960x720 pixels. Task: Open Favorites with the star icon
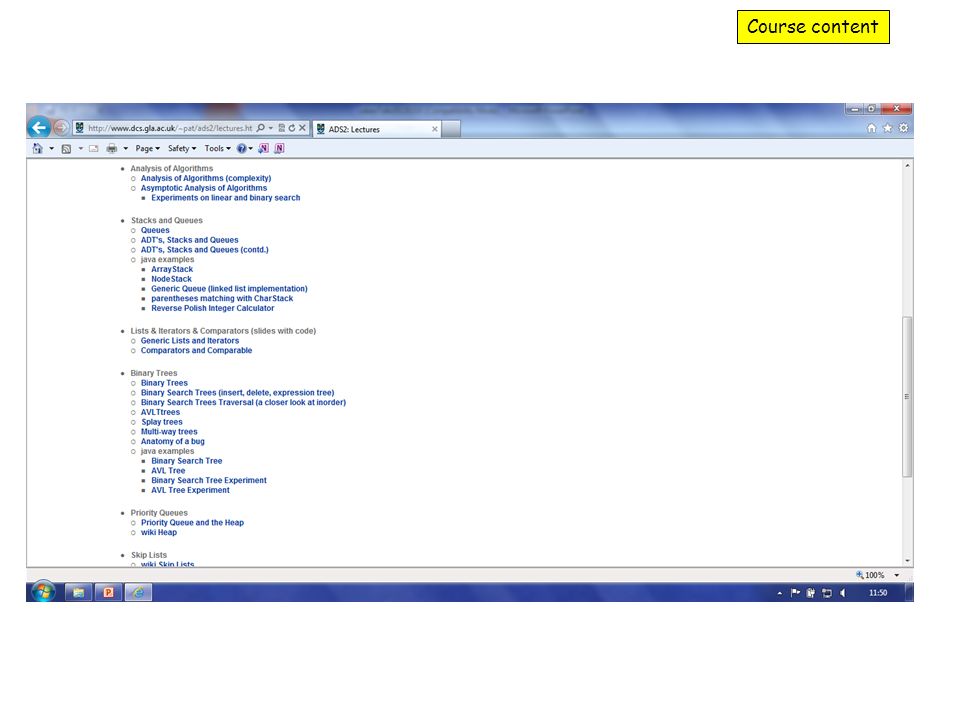point(887,128)
